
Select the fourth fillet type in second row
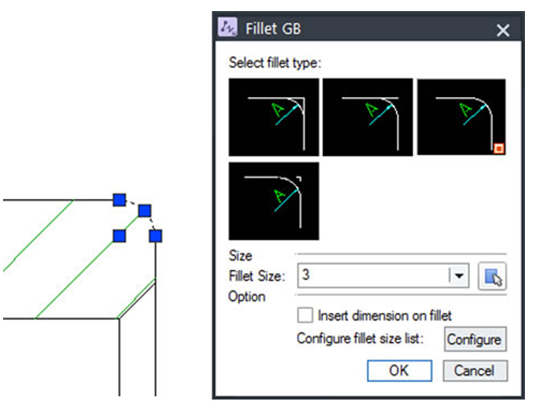pyautogui.click(x=274, y=201)
